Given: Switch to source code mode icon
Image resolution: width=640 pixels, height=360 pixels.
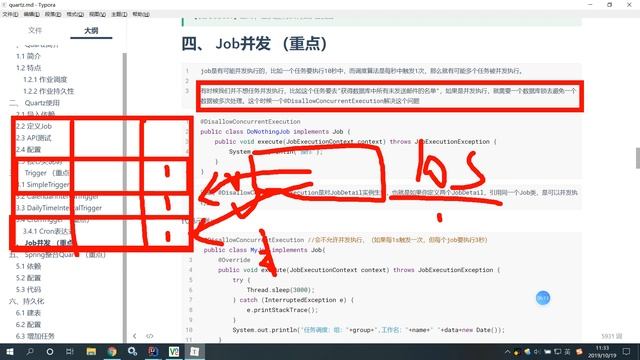Looking at the screenshot, I should click(149, 336).
